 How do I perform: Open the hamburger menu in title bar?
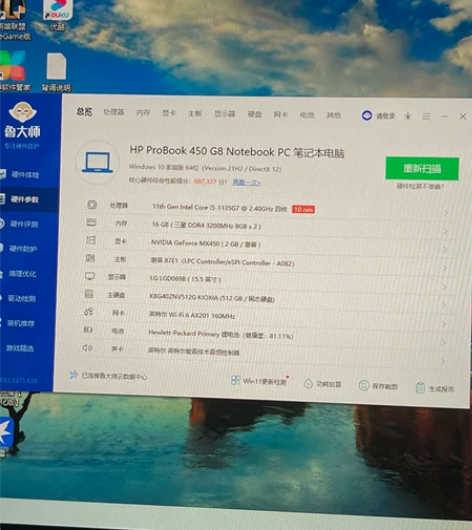point(426,117)
